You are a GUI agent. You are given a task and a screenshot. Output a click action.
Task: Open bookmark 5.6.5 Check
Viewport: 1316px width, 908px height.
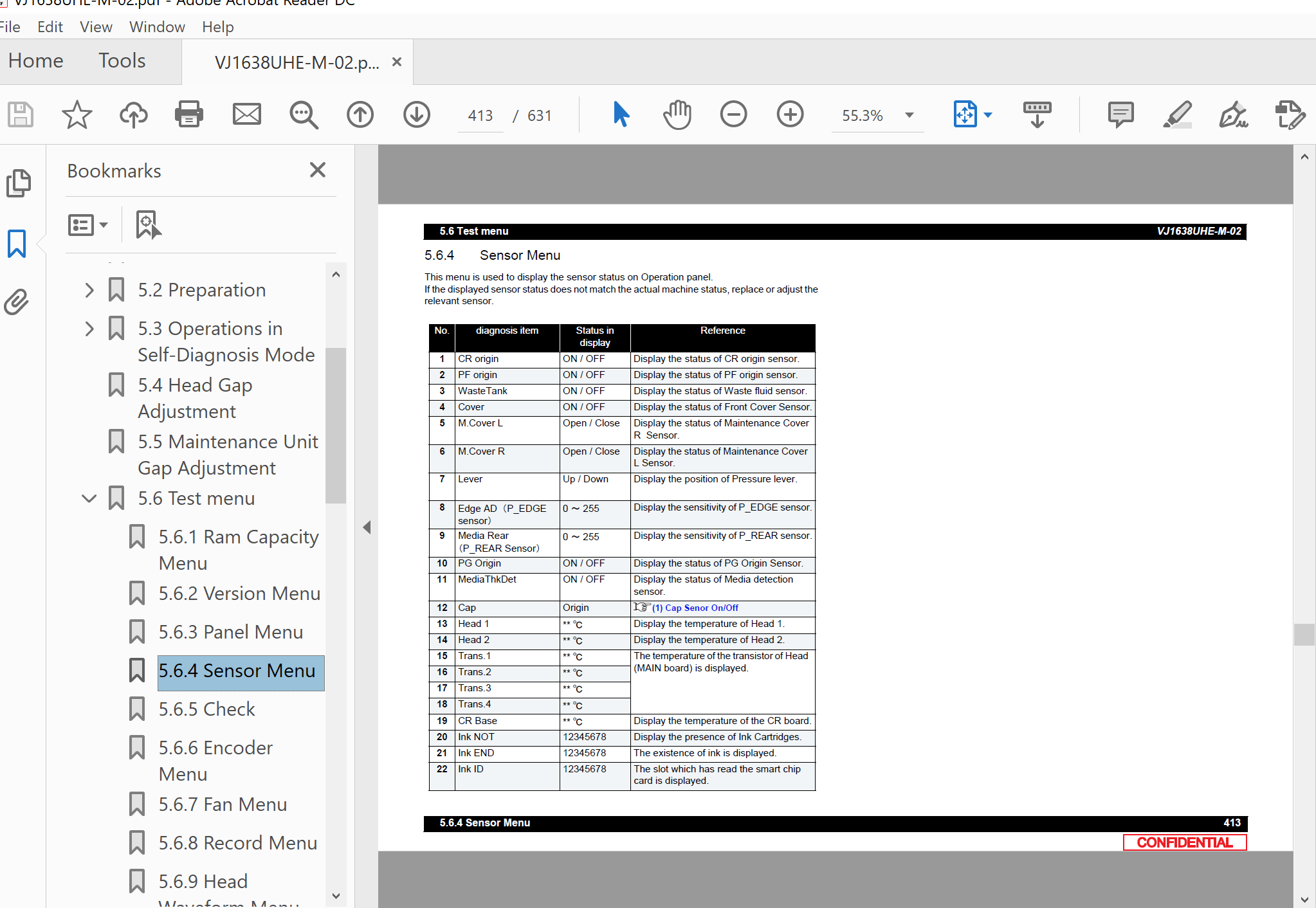tap(206, 709)
